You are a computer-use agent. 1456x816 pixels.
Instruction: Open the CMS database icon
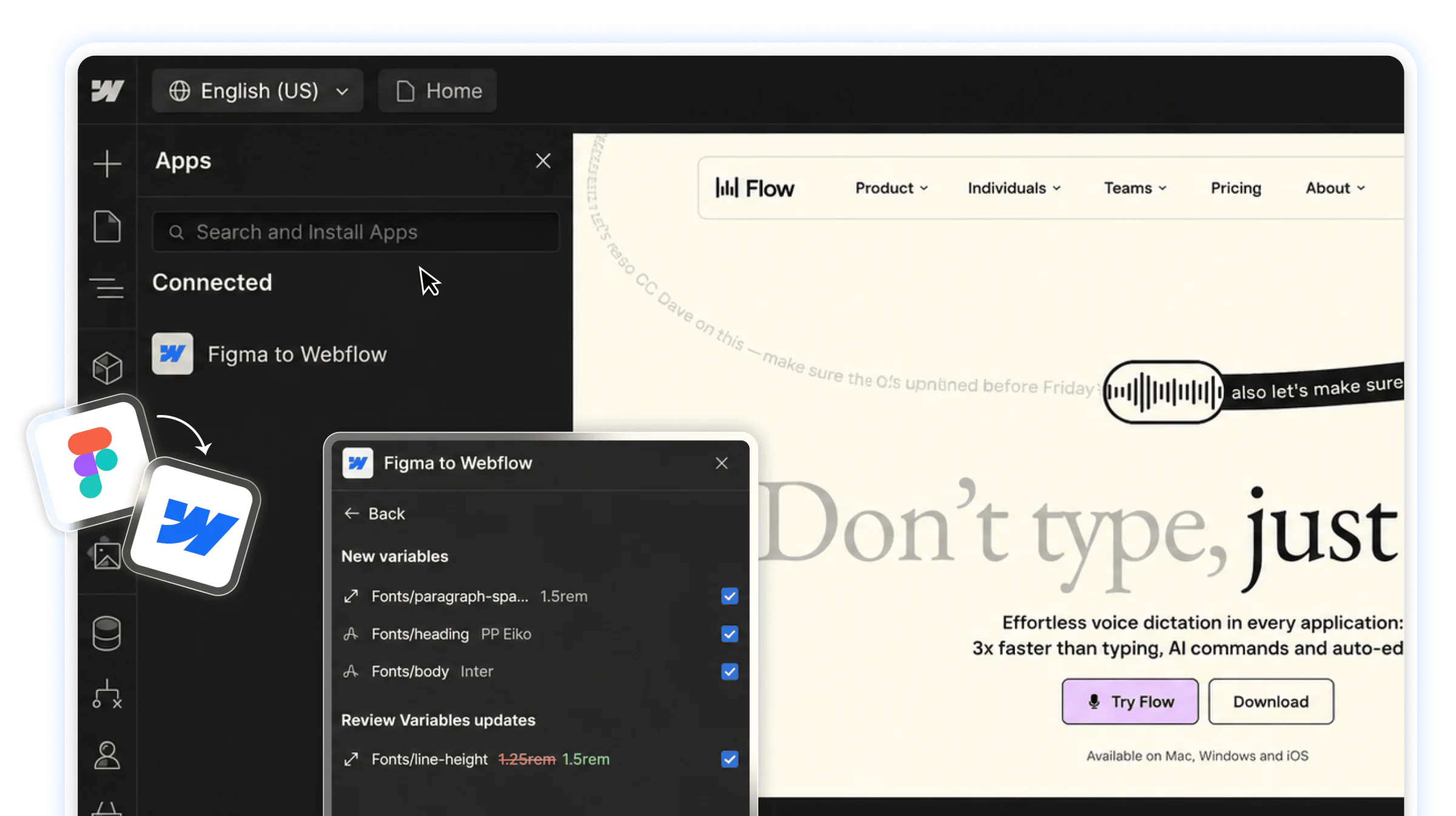pyautogui.click(x=107, y=633)
